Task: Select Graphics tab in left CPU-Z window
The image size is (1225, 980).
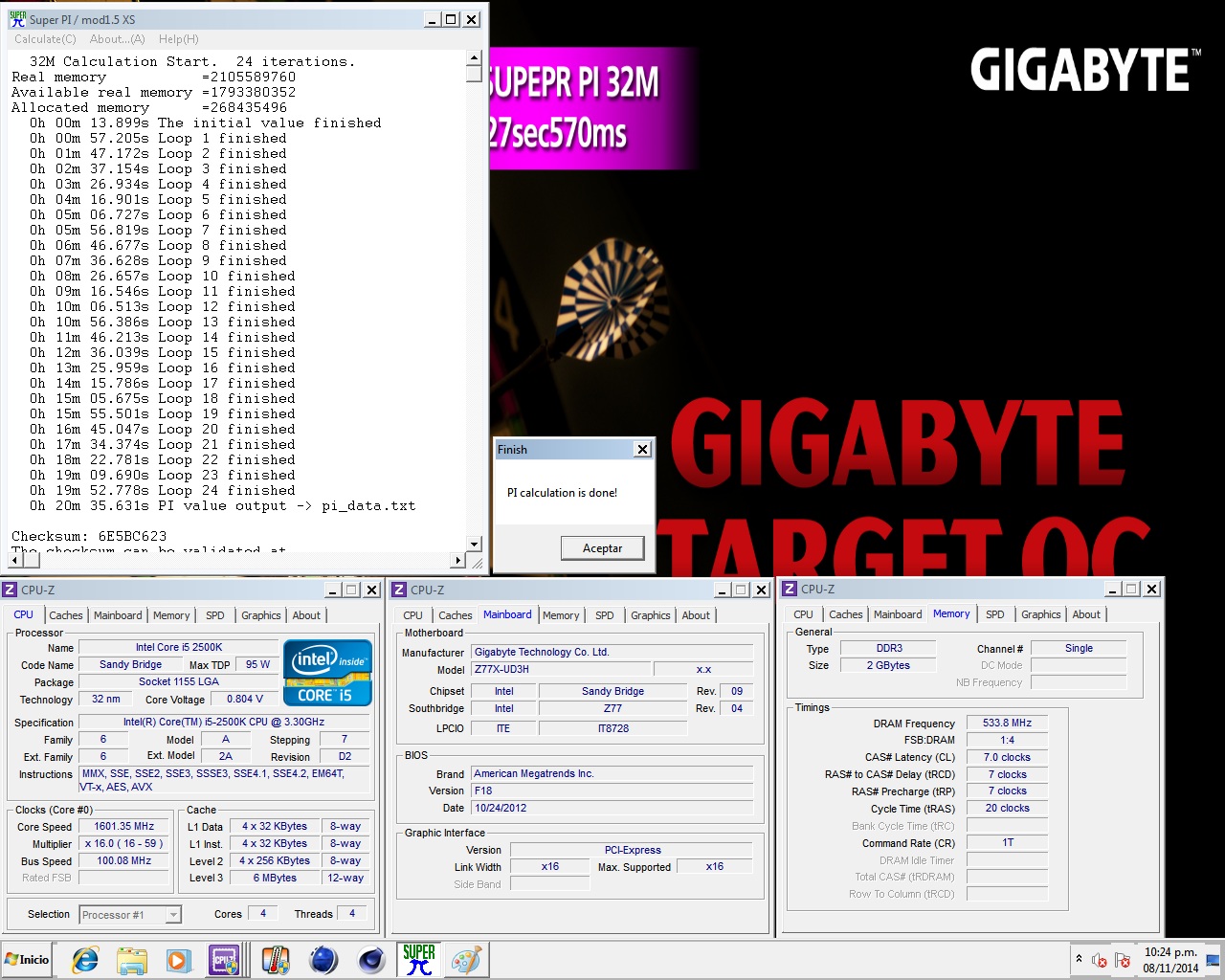Action: point(261,615)
